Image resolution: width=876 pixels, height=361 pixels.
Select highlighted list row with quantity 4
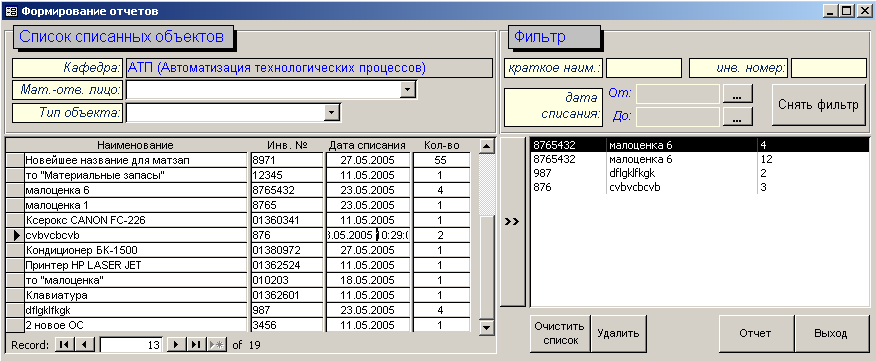699,145
